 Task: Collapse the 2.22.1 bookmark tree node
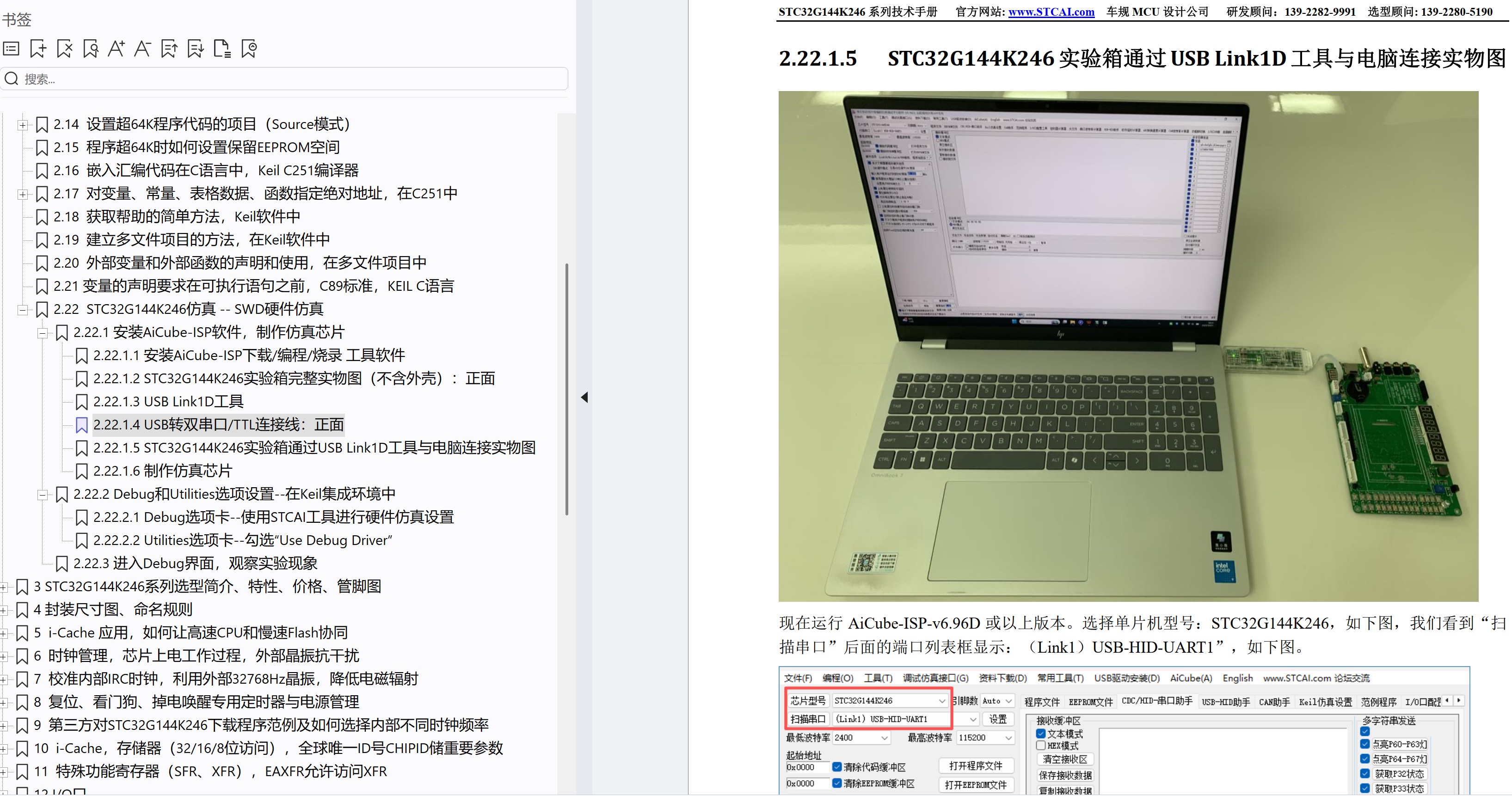(42, 333)
